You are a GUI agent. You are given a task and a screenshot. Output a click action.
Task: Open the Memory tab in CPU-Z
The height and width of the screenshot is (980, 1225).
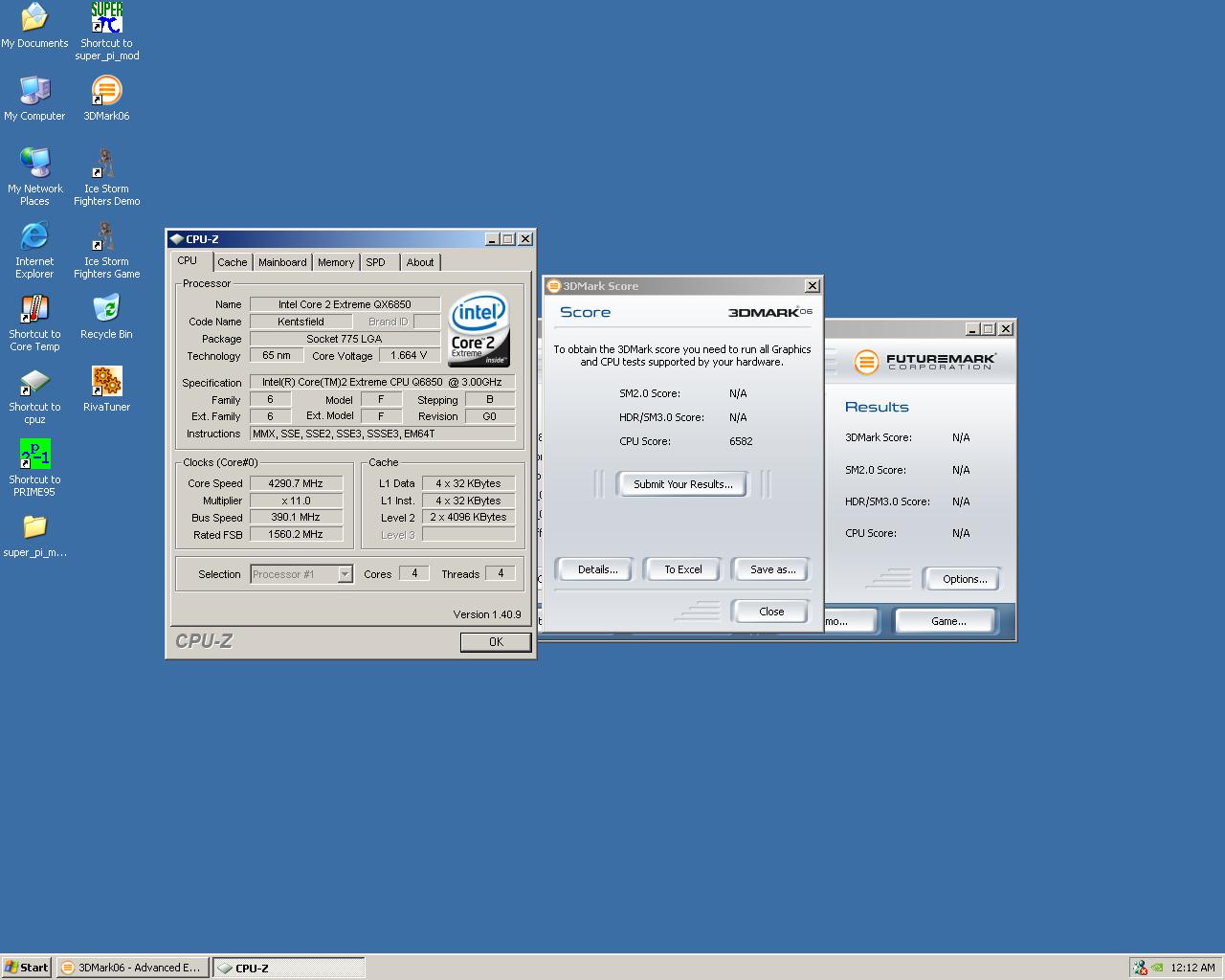coord(336,262)
